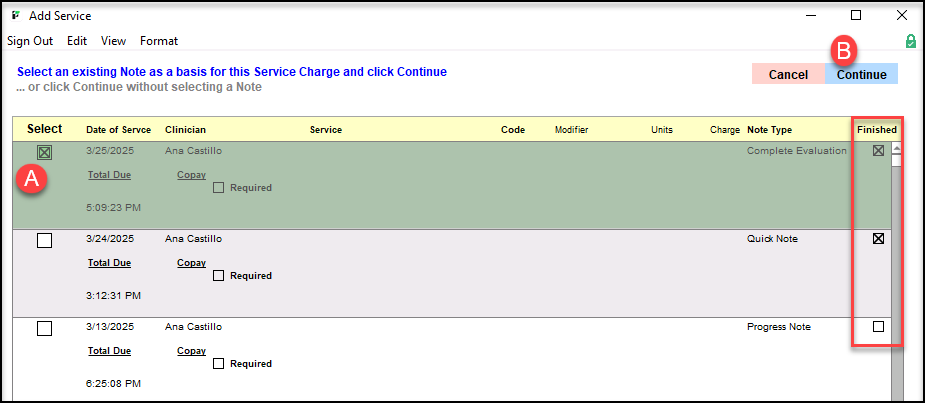Maximize the Add Service window
Viewport: 925px width, 403px height.
click(855, 15)
